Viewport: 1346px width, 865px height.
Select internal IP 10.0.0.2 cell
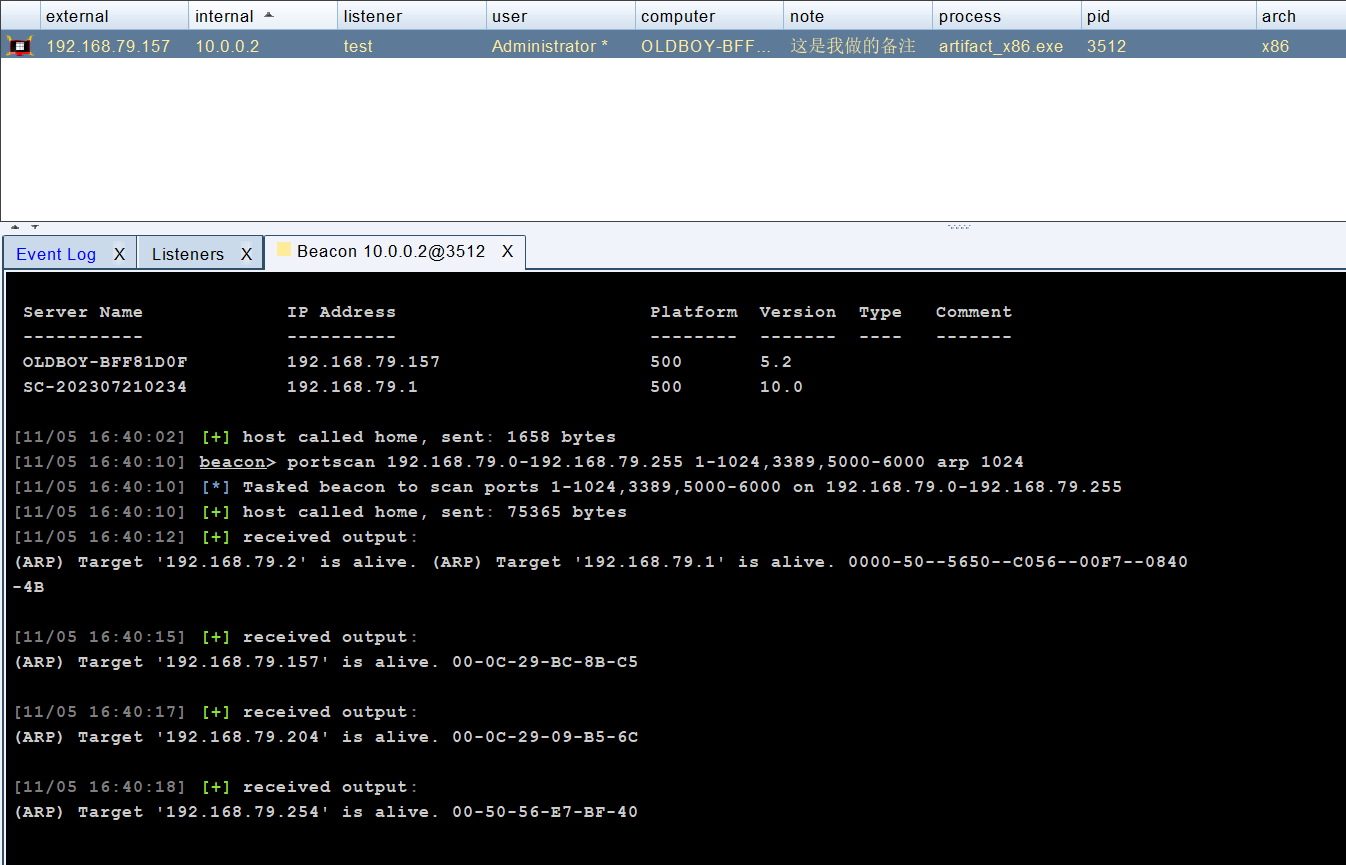tap(227, 46)
